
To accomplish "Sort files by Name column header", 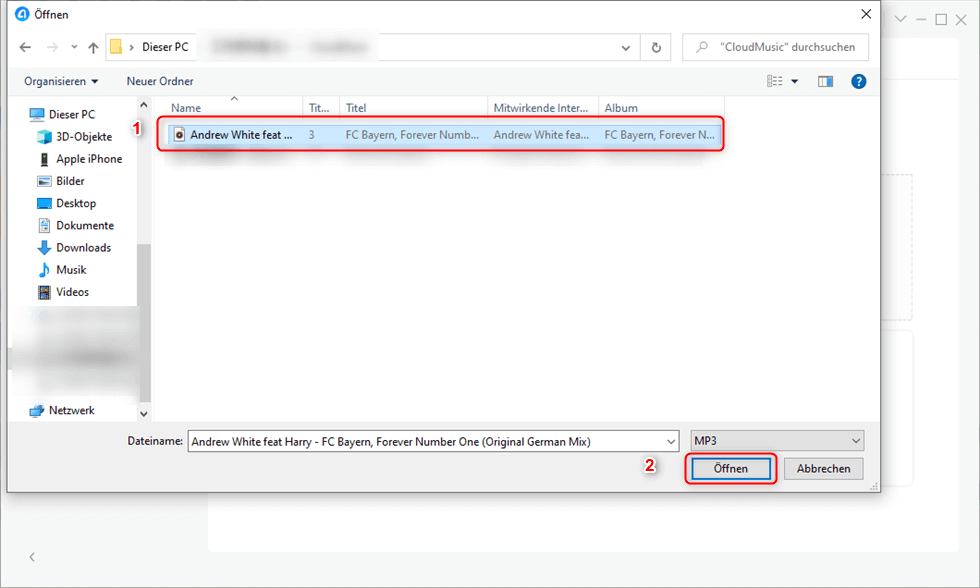I will point(186,108).
